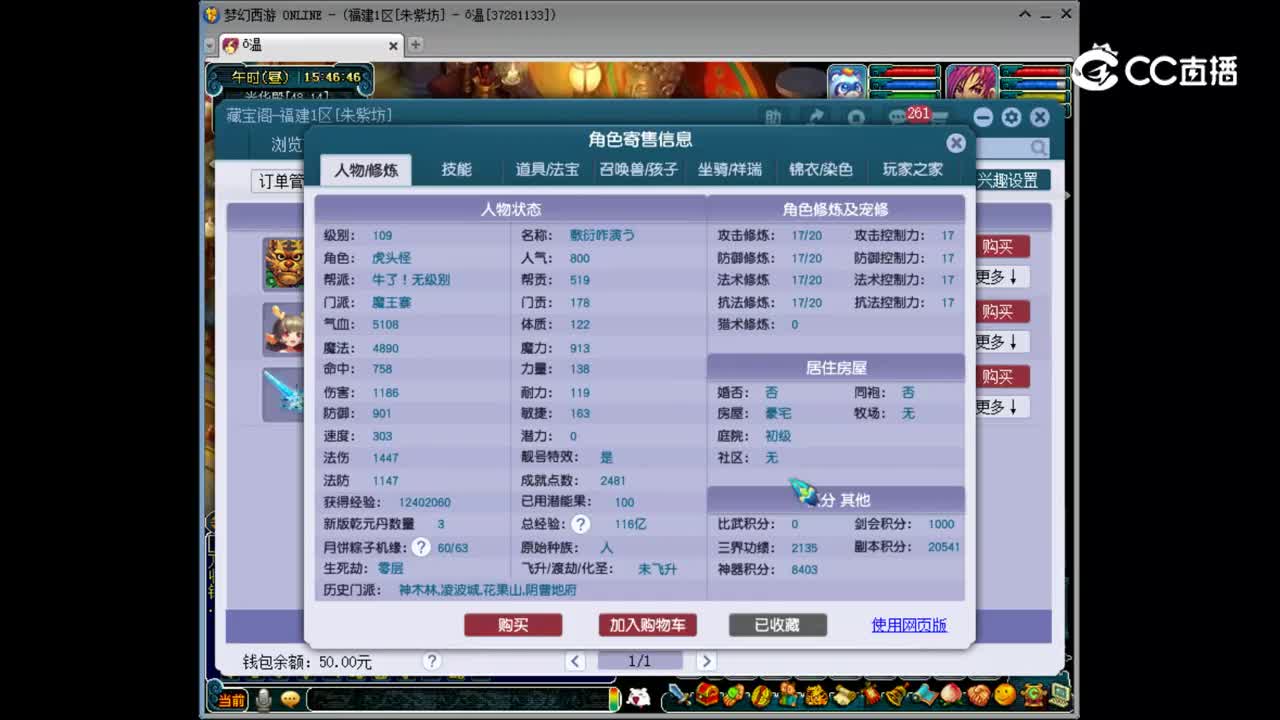Open the 道具/法宝 tab
The height and width of the screenshot is (720, 1280).
(547, 170)
